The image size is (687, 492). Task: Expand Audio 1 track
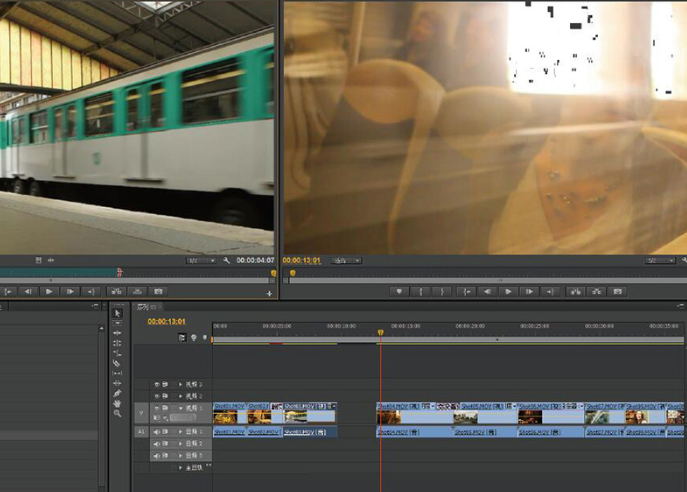[180, 432]
